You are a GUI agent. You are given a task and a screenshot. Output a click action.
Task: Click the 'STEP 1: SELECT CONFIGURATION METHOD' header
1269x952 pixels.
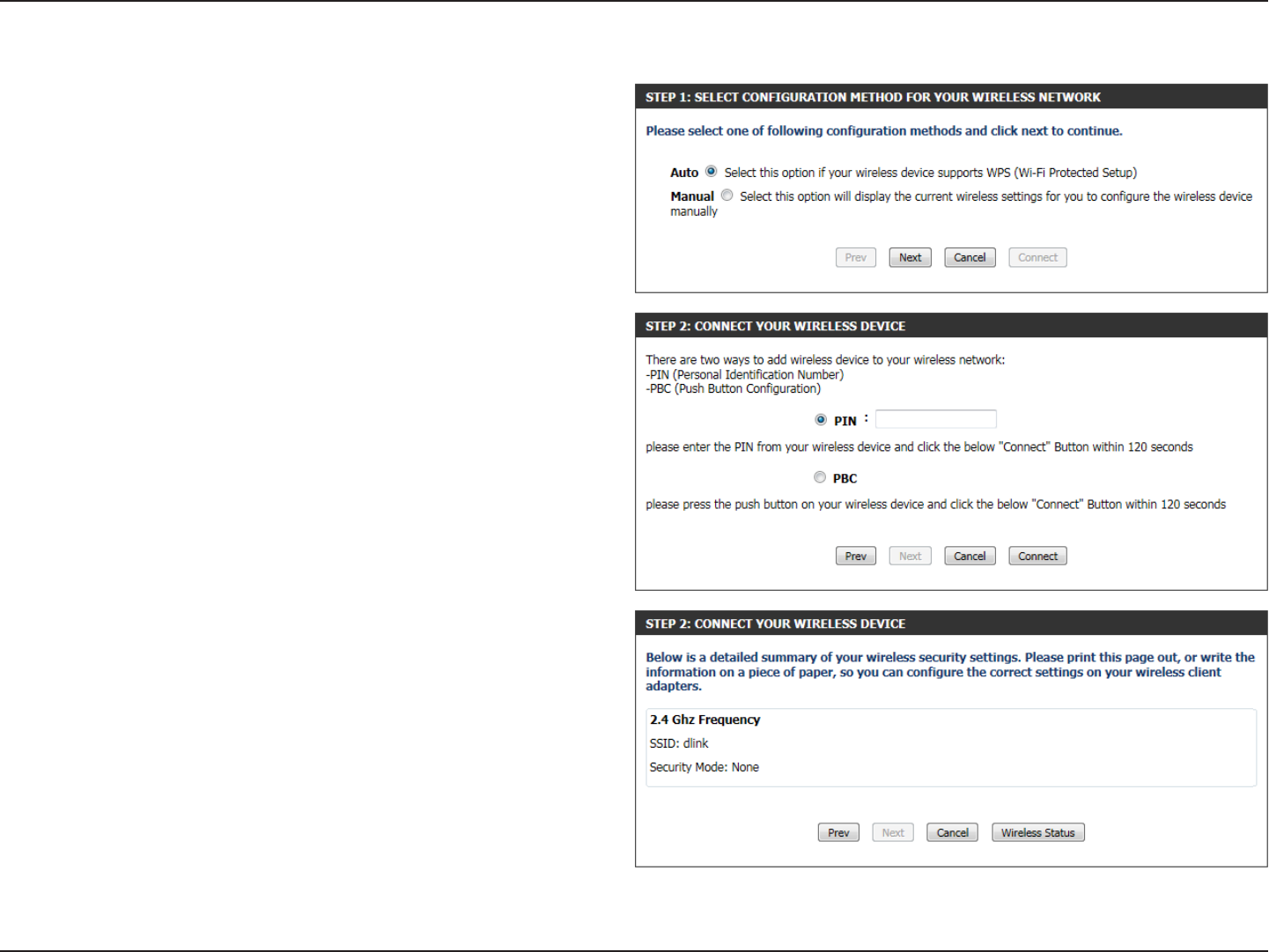[x=874, y=98]
